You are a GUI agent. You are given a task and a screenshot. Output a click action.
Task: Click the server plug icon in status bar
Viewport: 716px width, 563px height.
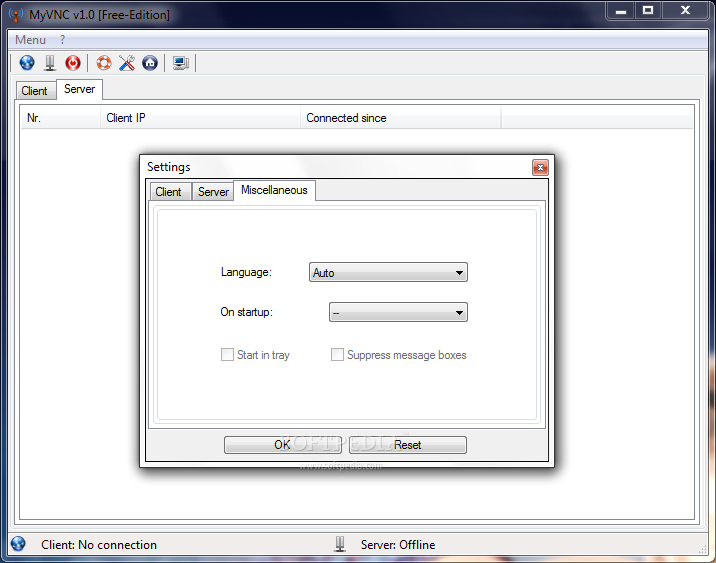340,543
